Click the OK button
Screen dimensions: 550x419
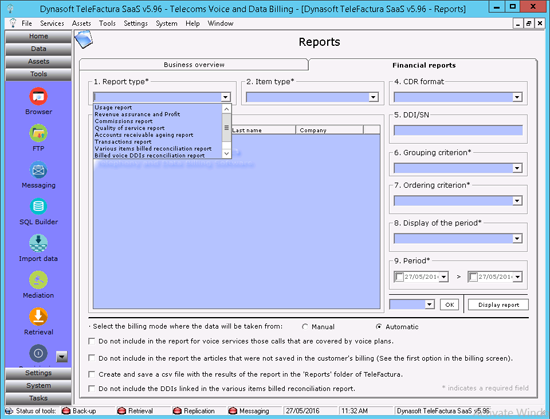tap(449, 305)
